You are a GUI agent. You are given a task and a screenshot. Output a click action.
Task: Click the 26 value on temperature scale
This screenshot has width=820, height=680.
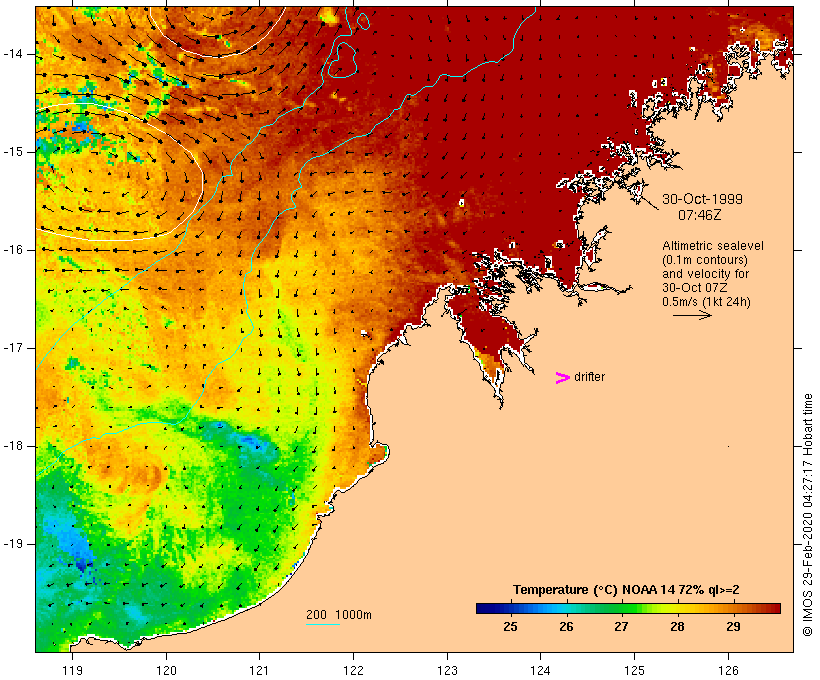566,626
